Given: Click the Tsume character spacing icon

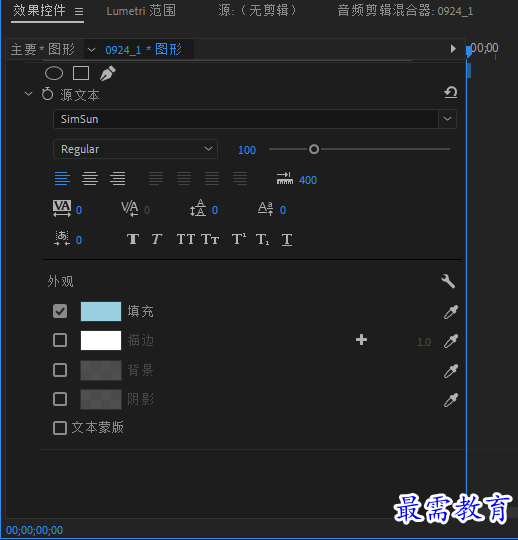Looking at the screenshot, I should (x=62, y=238).
